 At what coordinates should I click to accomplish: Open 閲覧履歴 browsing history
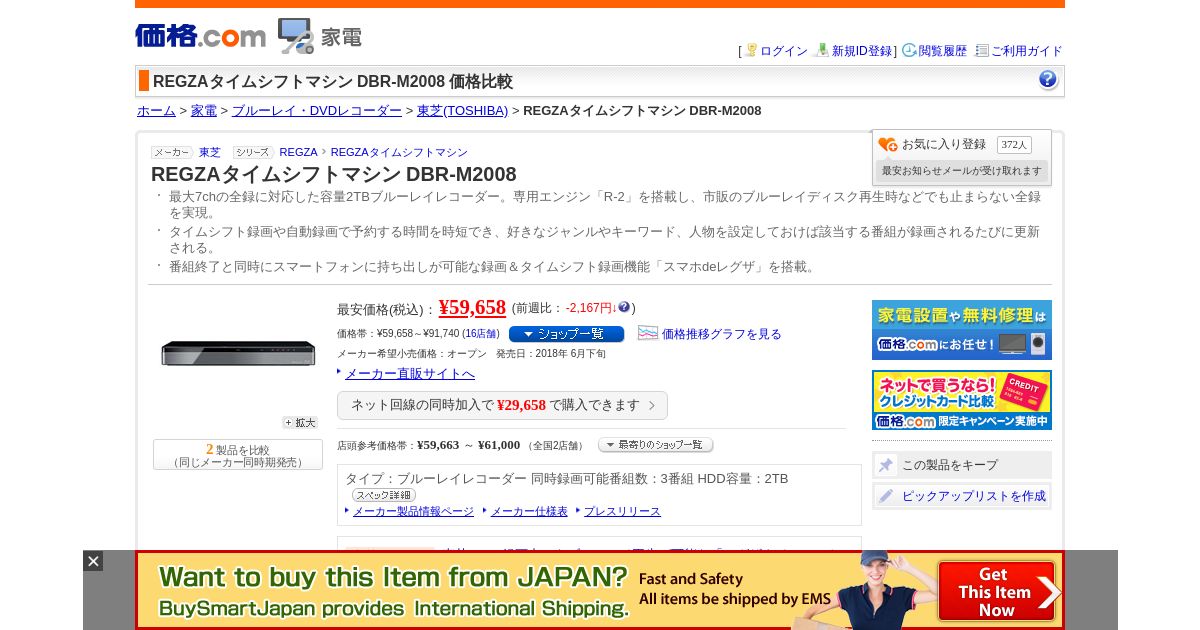[942, 51]
